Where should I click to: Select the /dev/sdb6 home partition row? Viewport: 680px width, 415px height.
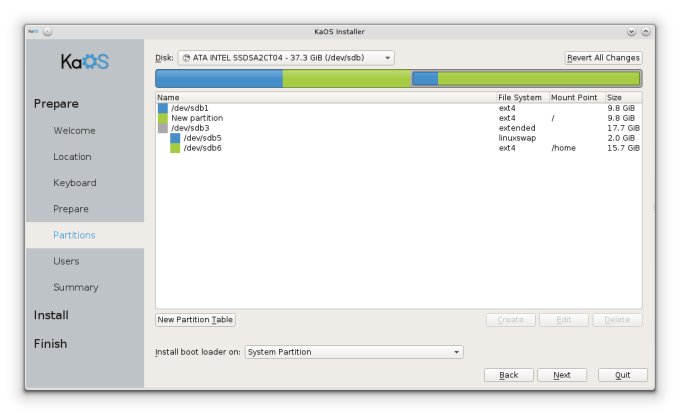click(x=399, y=148)
